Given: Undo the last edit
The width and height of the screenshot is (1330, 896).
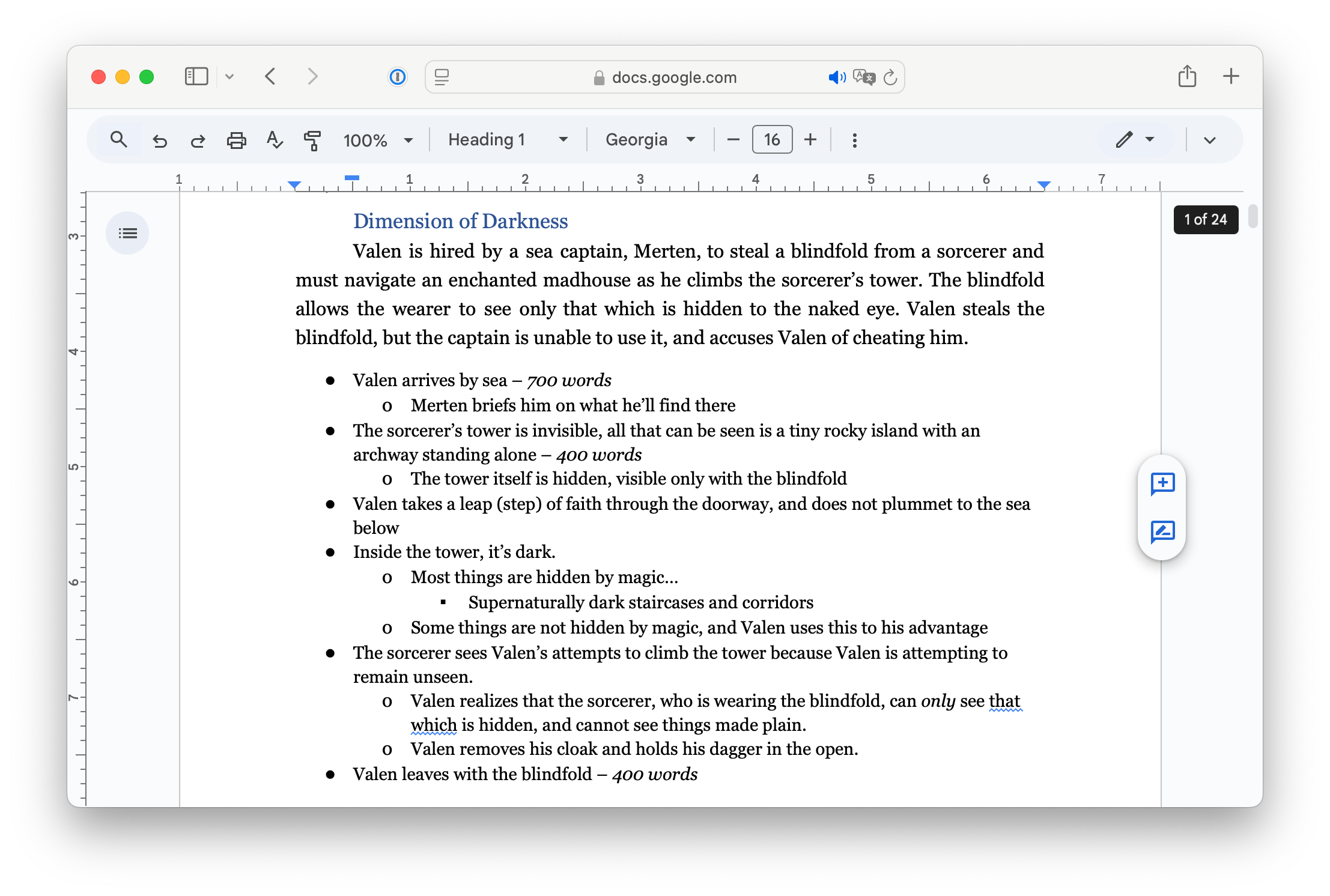Looking at the screenshot, I should tap(160, 141).
